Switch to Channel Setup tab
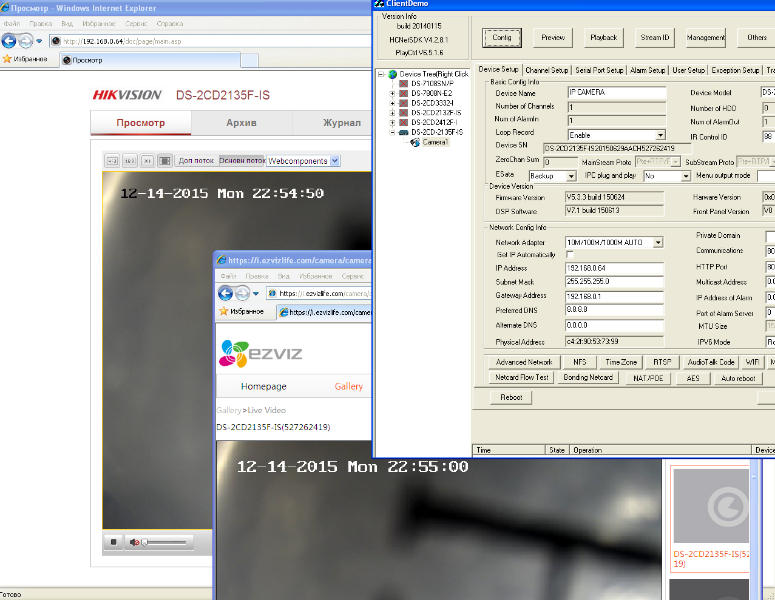This screenshot has height=600, width=775. point(547,70)
